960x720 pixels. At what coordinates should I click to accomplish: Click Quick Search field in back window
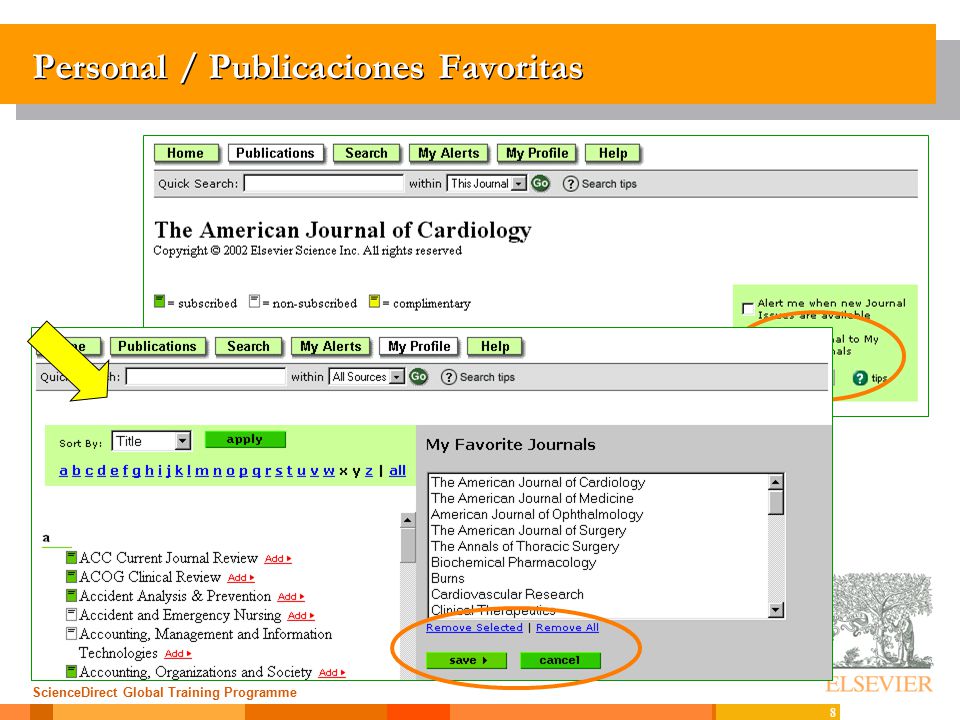click(323, 183)
